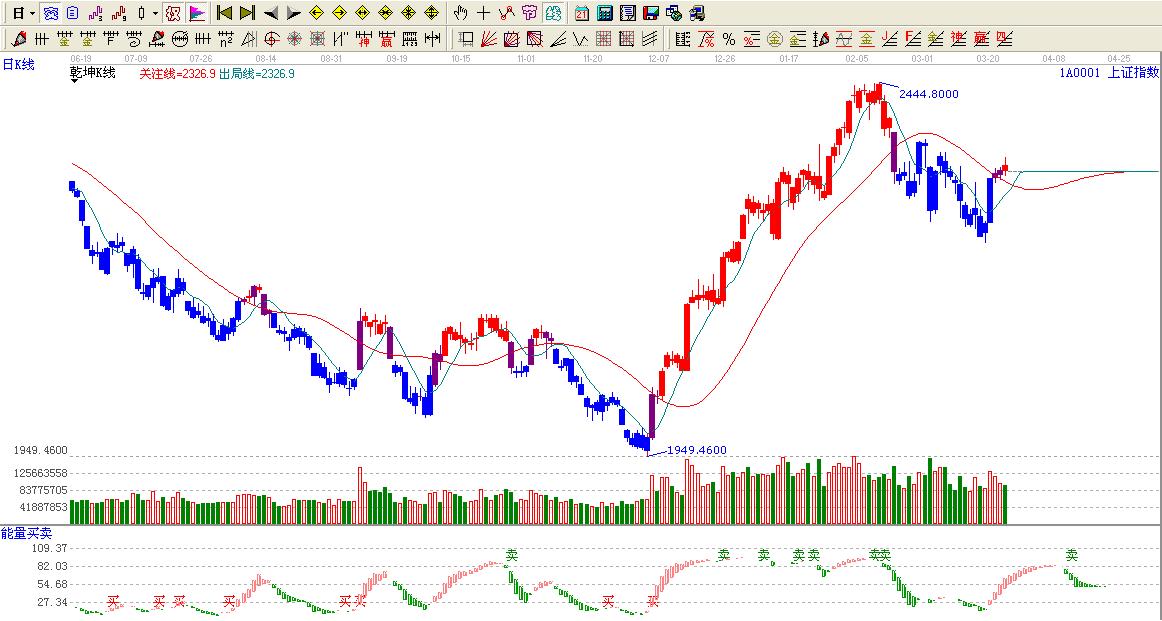Toggle the yellow left-arrow diamond button

(x=316, y=13)
